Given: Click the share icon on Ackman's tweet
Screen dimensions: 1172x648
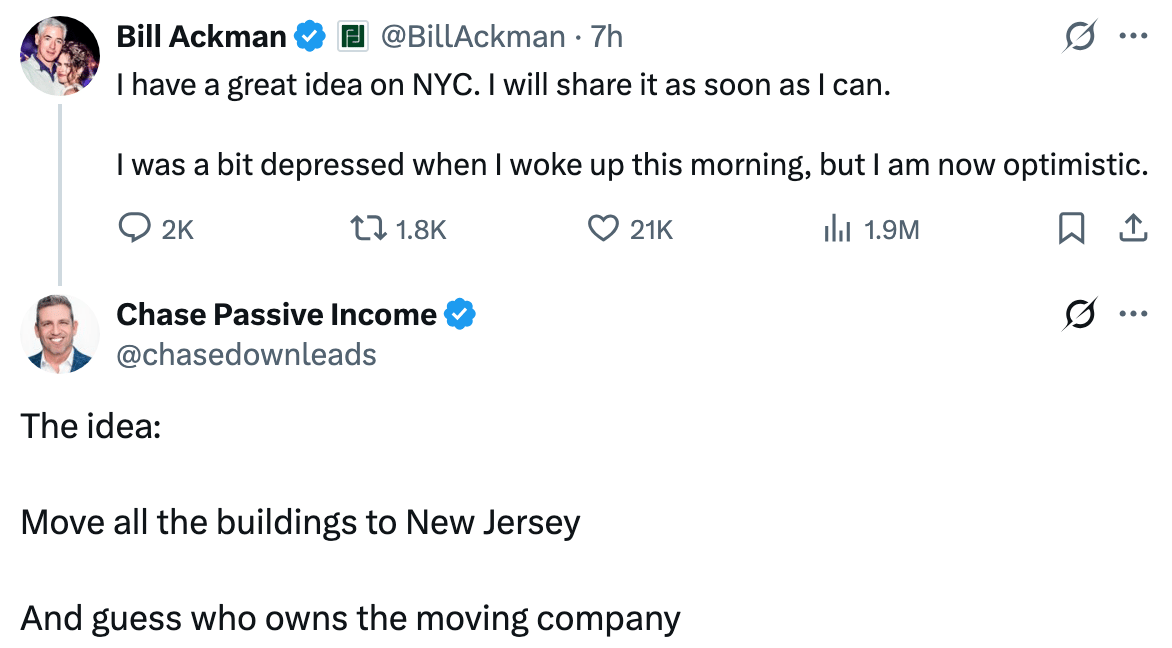Looking at the screenshot, I should point(1132,230).
